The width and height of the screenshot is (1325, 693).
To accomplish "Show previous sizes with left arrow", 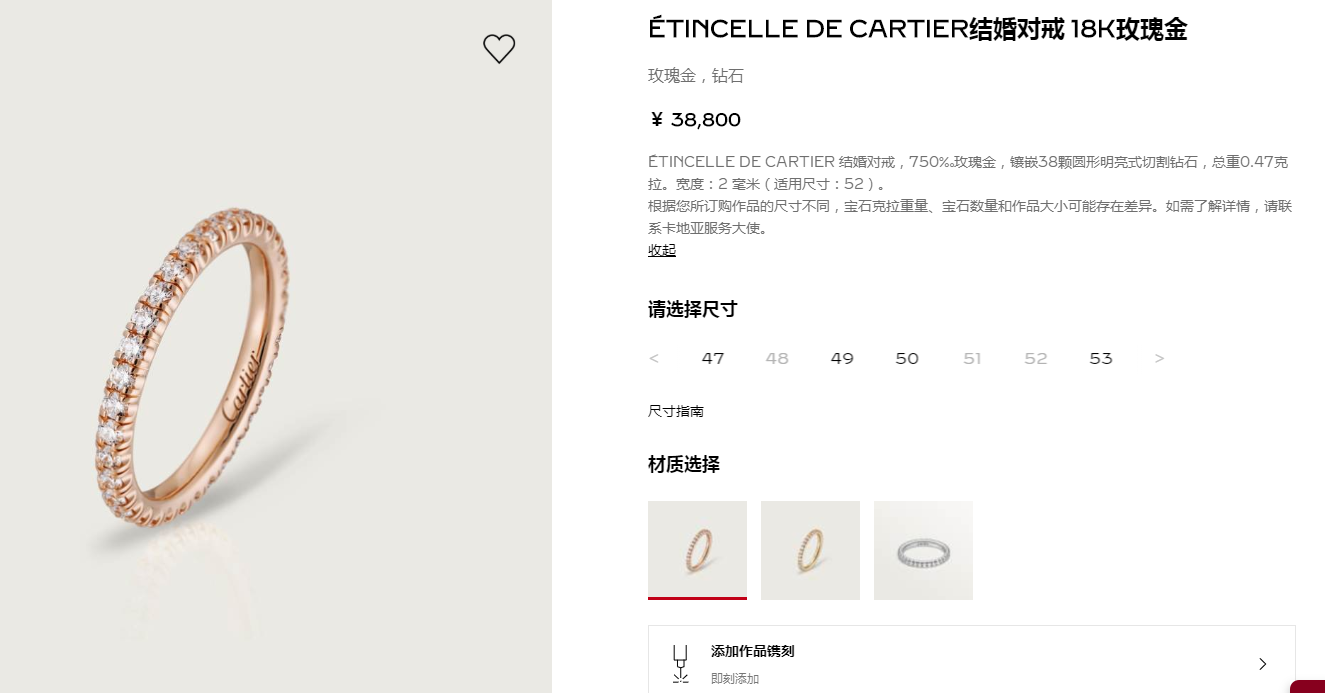I will (654, 358).
